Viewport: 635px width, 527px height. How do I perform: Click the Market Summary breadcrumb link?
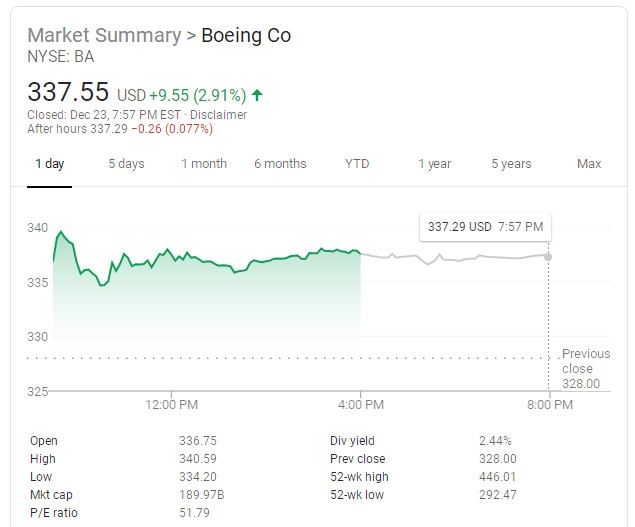click(x=104, y=36)
